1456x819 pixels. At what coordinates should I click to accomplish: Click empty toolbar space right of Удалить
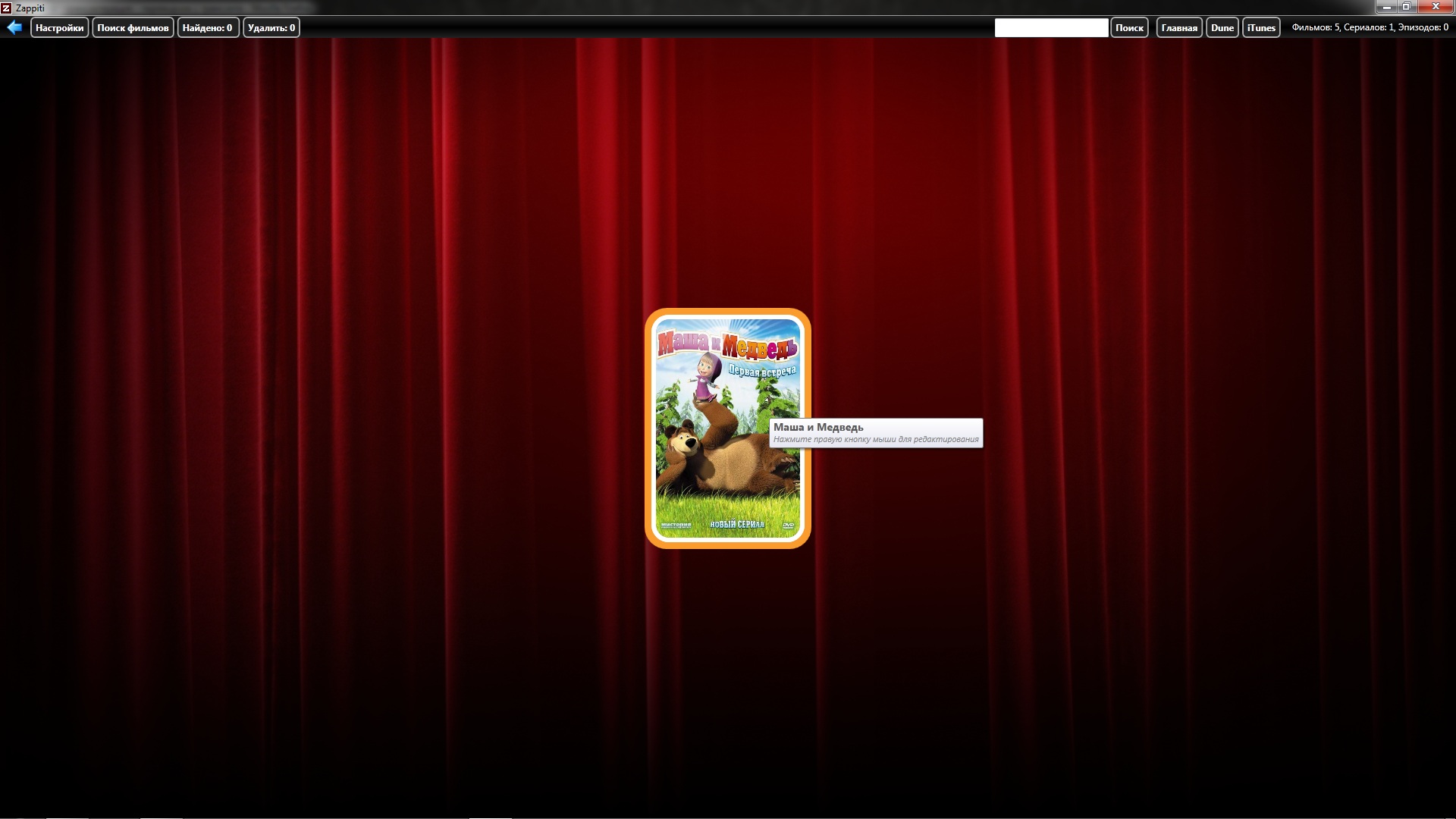coord(607,27)
